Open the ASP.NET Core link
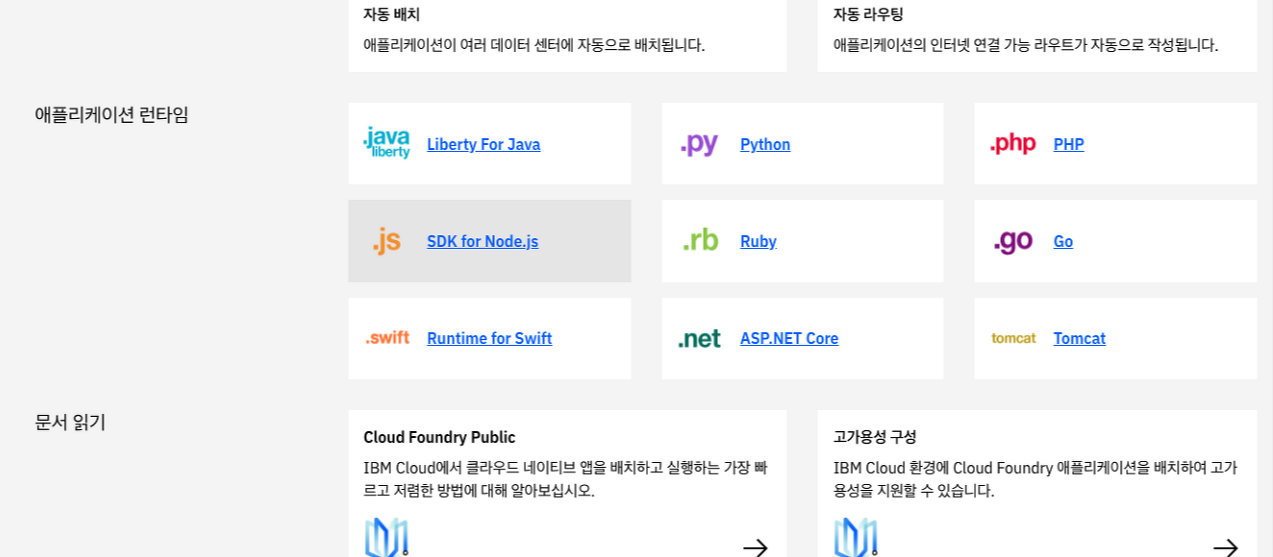The width and height of the screenshot is (1273, 557). (789, 338)
